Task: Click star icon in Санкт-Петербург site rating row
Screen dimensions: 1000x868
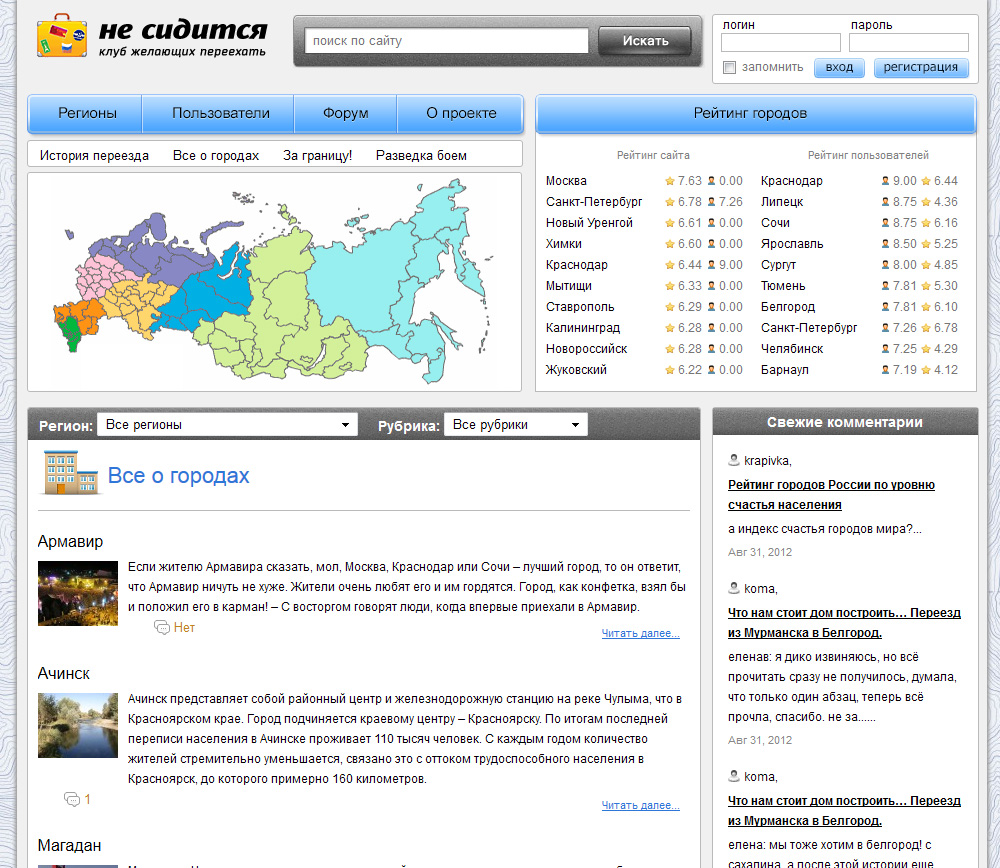Action: tap(670, 202)
